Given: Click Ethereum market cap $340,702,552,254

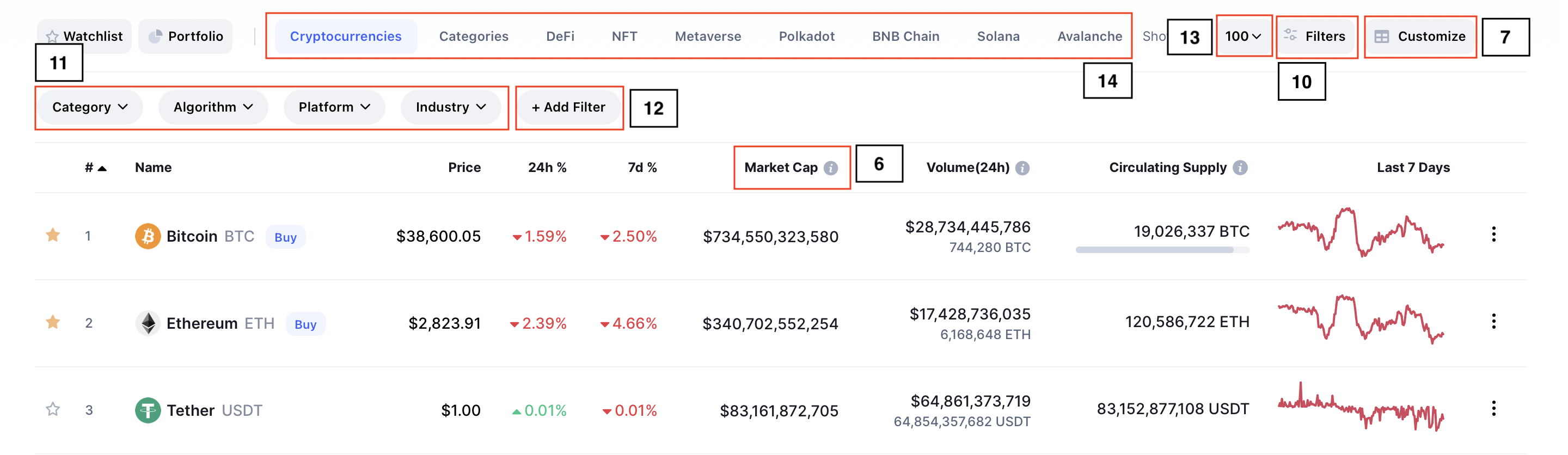Looking at the screenshot, I should 770,324.
